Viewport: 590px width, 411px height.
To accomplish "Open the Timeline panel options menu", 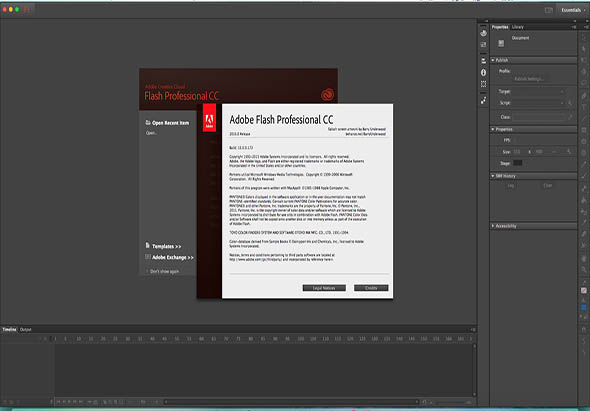I will pos(473,330).
